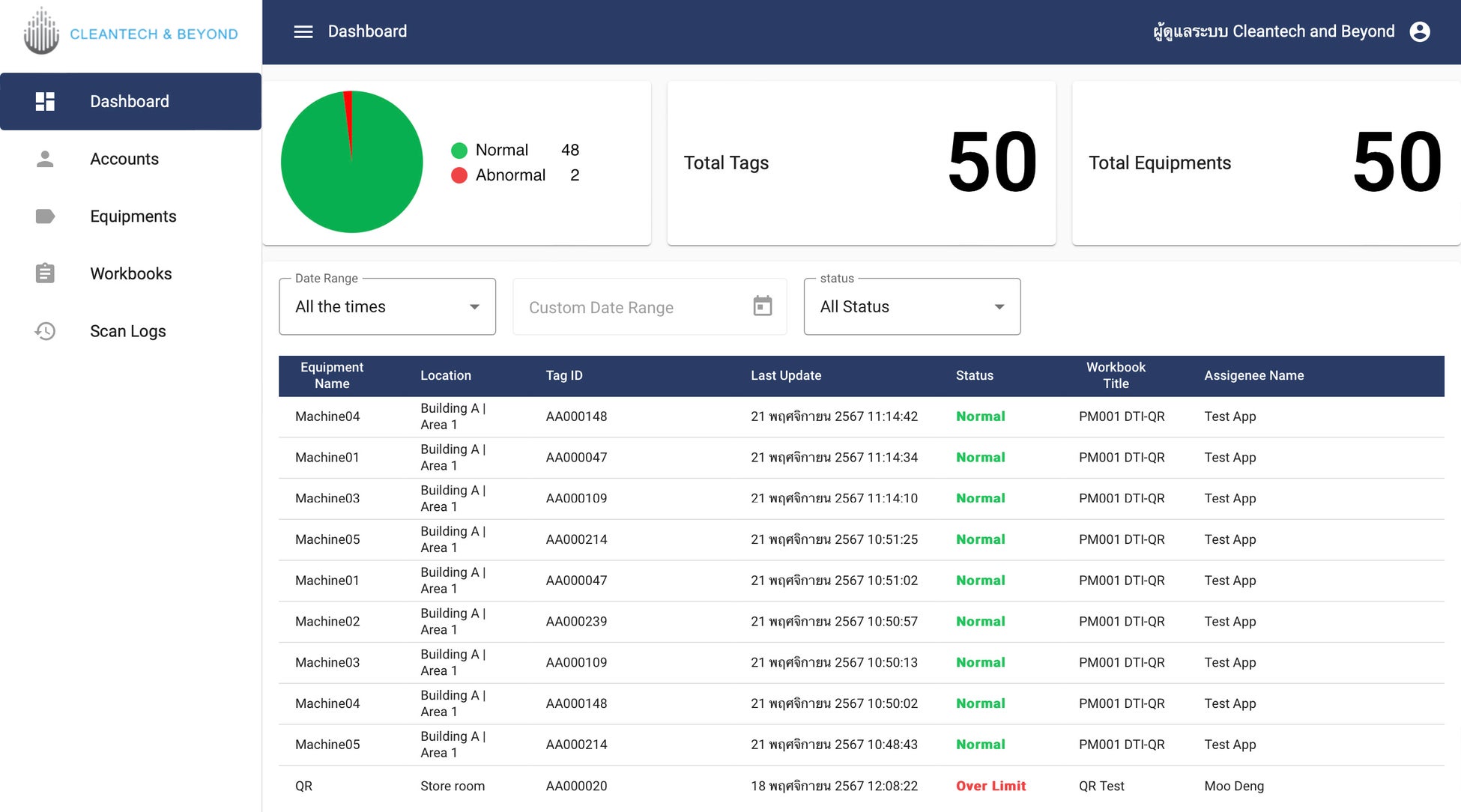This screenshot has width=1461, height=812.
Task: Open the user account profile icon
Action: coord(1419,31)
